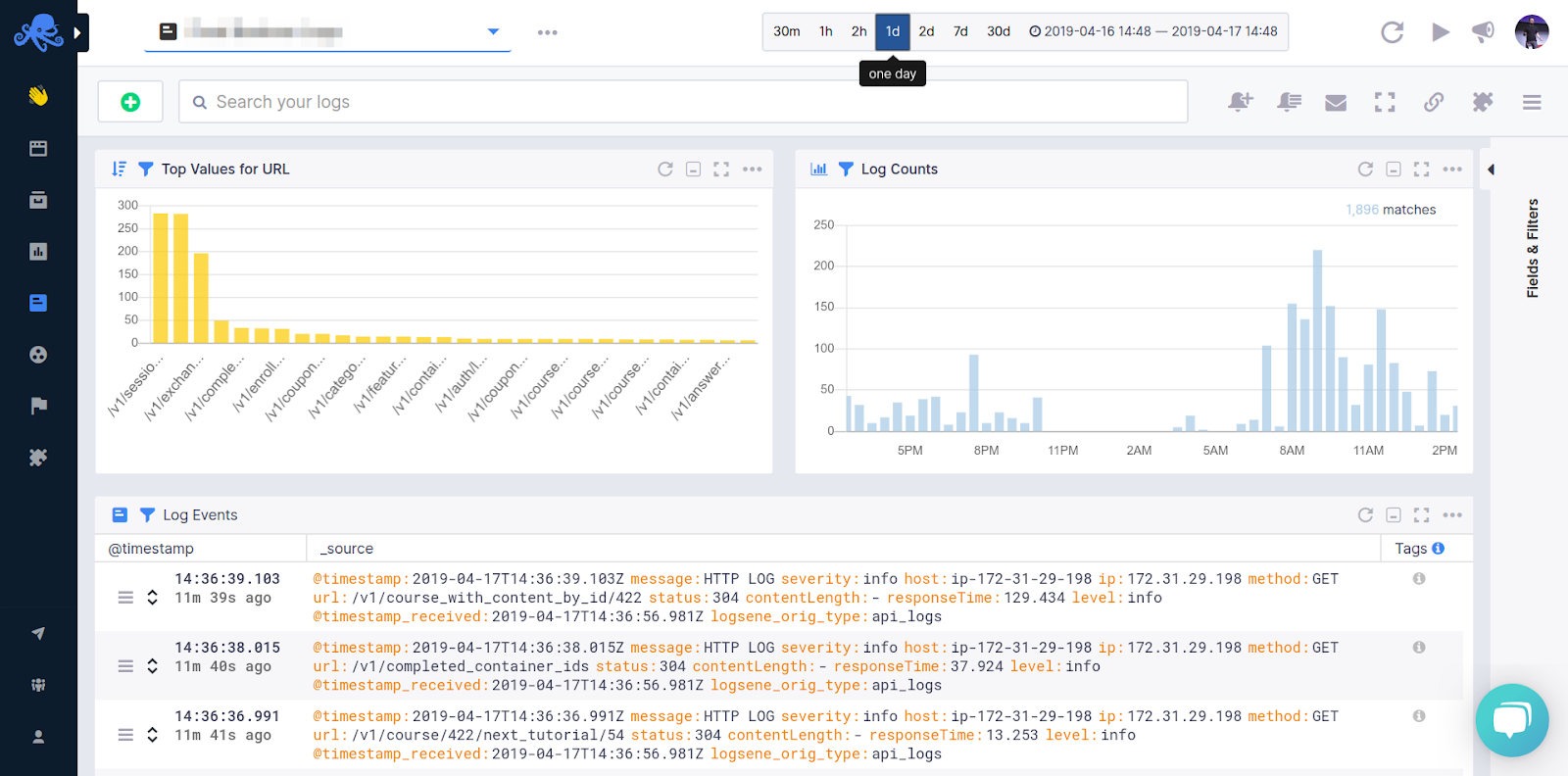Maximize the Top Values for URL panel
Viewport: 1568px width, 776px height.
(721, 170)
